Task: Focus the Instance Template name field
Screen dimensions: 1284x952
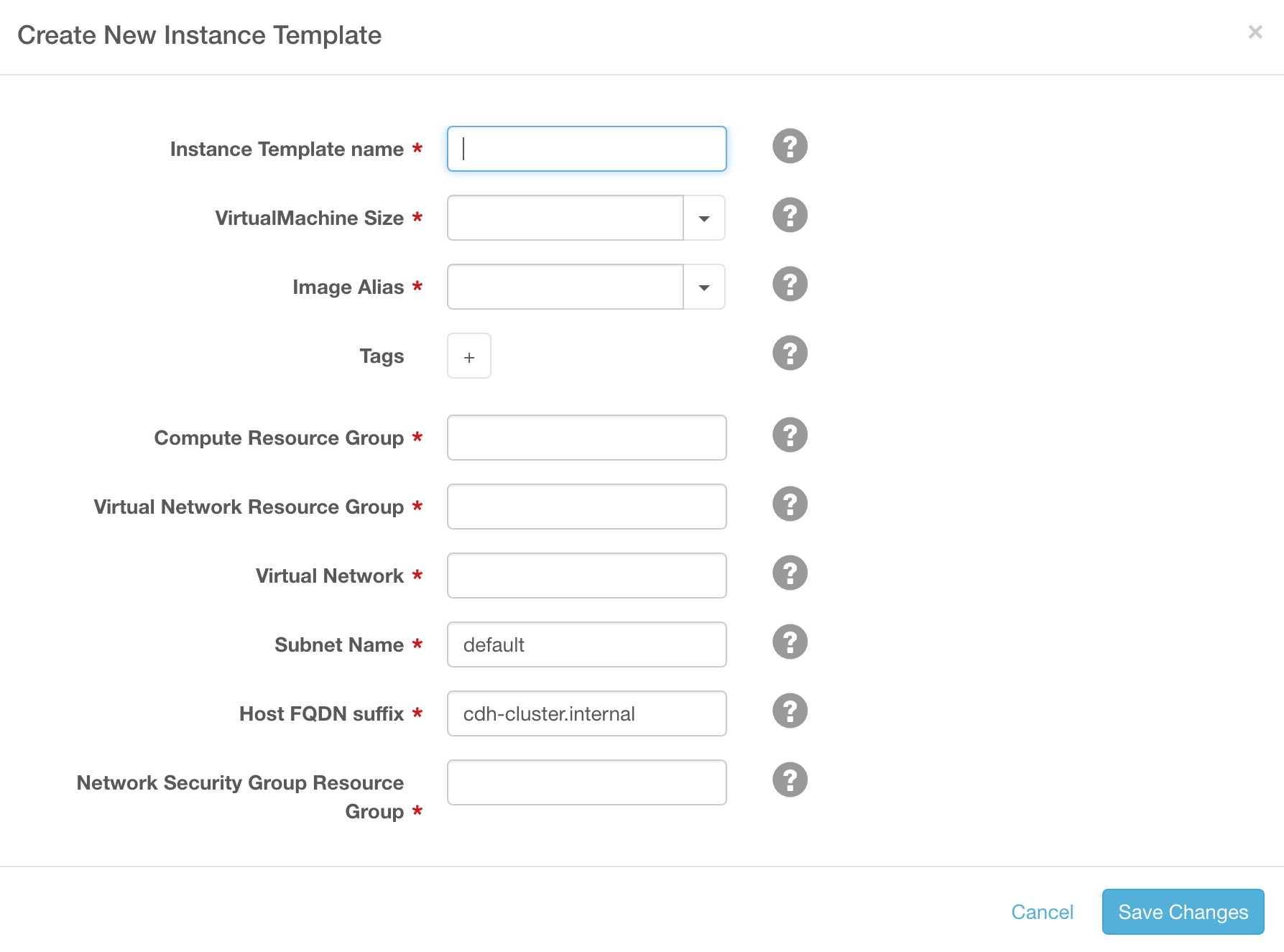Action: (x=586, y=149)
